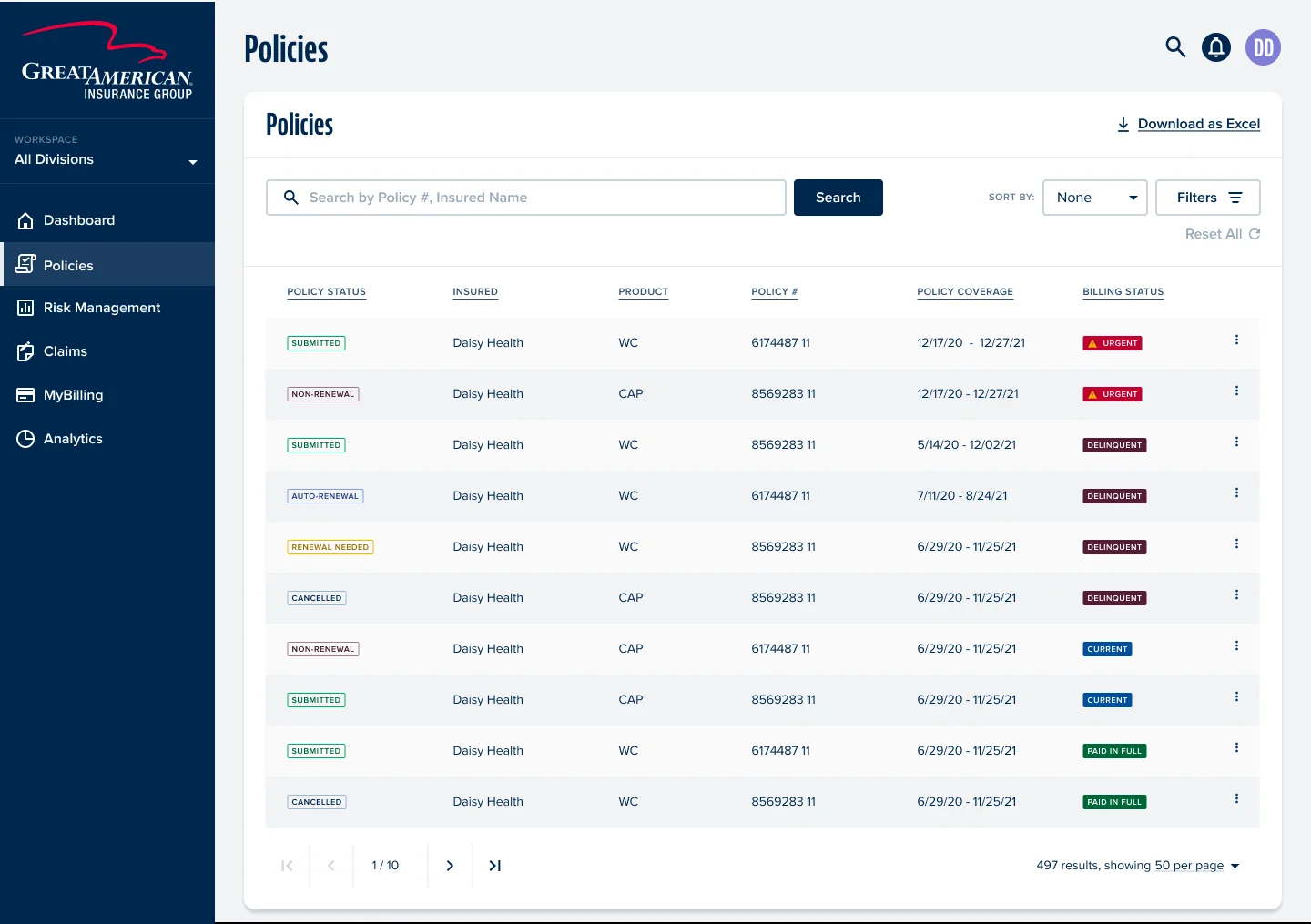Viewport: 1311px width, 924px height.
Task: Open row menu for Submitted paid-in-full policy
Action: (1236, 747)
